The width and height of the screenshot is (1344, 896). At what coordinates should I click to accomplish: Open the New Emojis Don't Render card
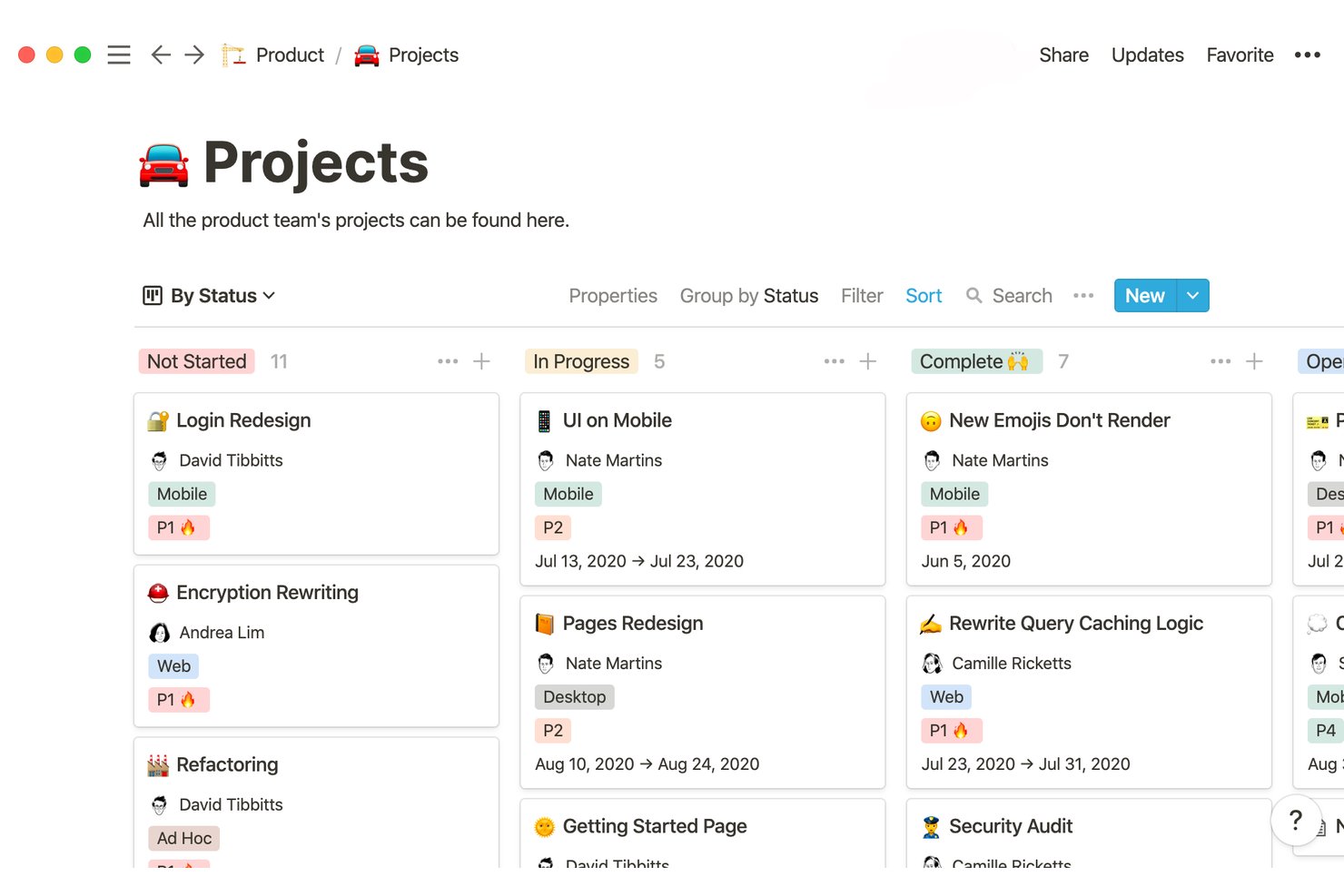(x=1089, y=489)
